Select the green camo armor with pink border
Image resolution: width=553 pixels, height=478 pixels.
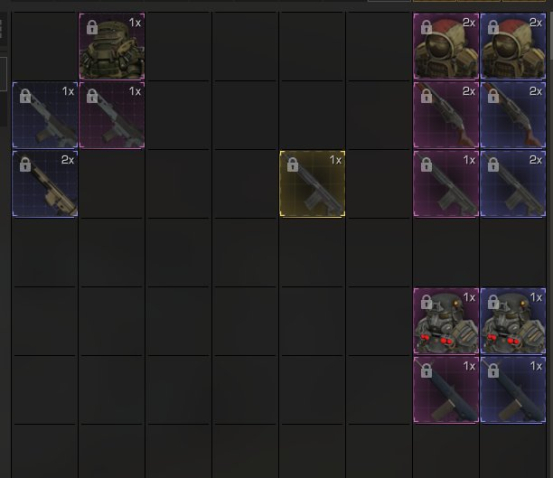(x=112, y=46)
